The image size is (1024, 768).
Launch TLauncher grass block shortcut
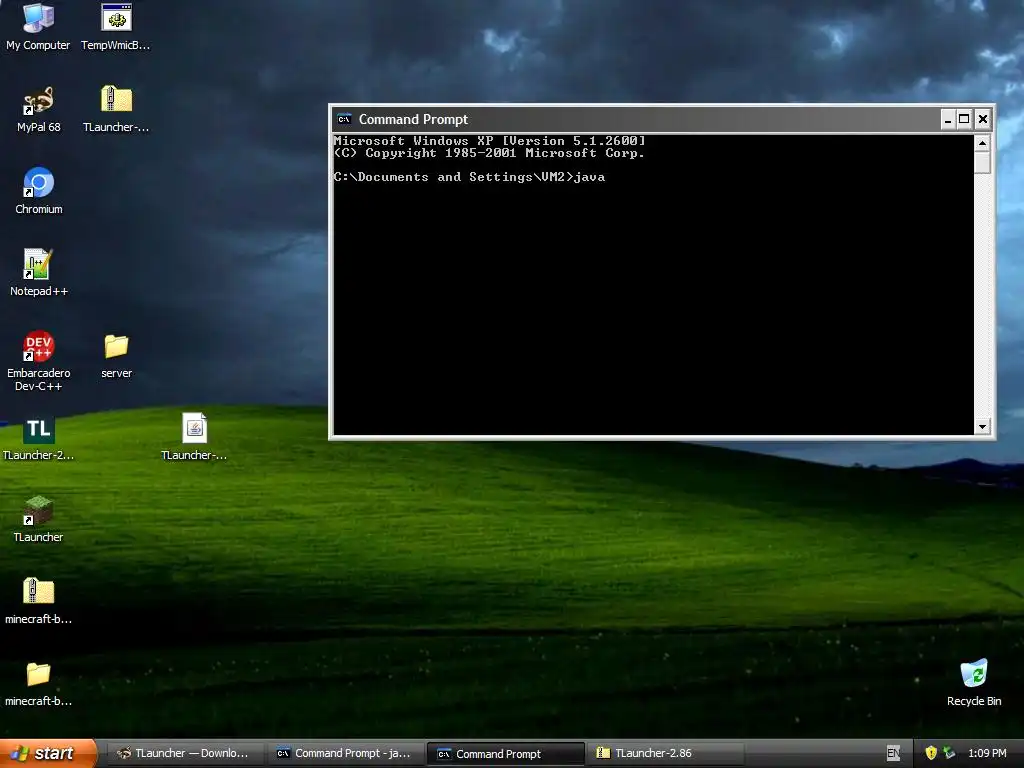tap(39, 519)
